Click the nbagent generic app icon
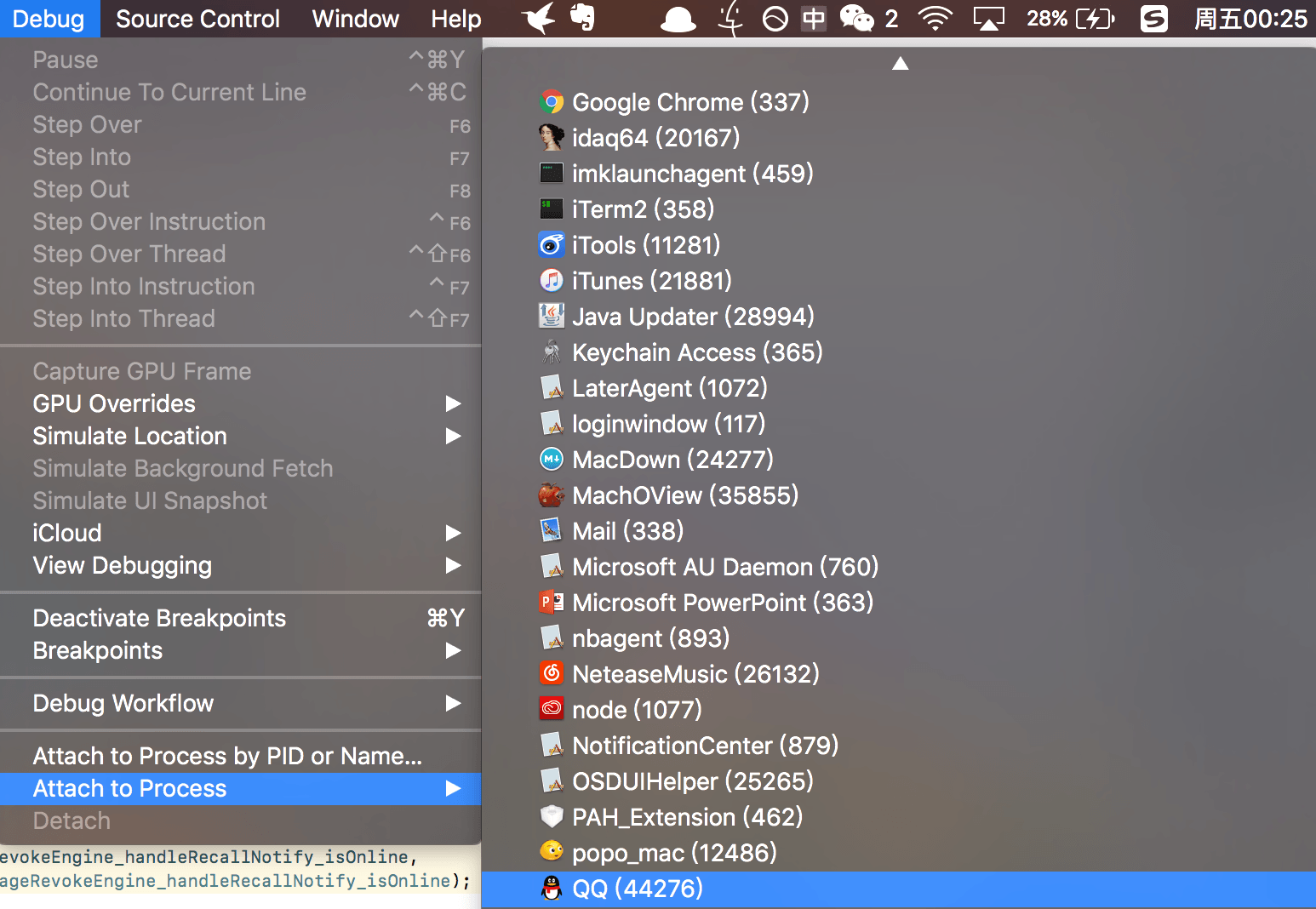This screenshot has width=1316, height=909. click(552, 638)
